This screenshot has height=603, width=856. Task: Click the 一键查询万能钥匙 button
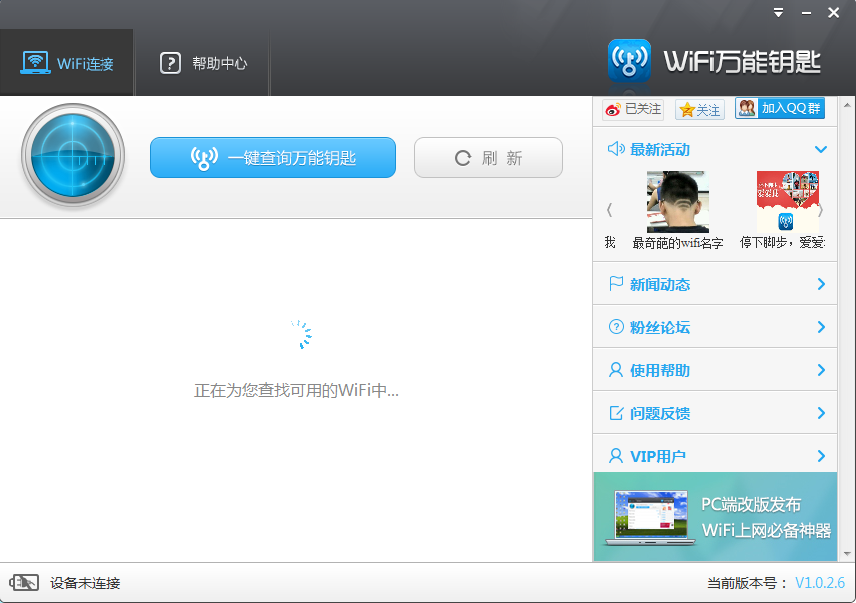coord(273,158)
